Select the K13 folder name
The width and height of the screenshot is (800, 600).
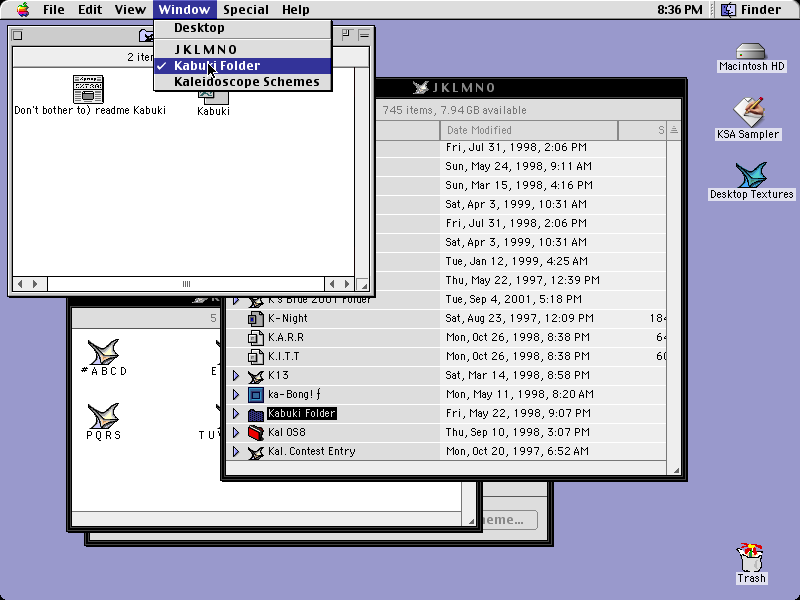coord(279,376)
